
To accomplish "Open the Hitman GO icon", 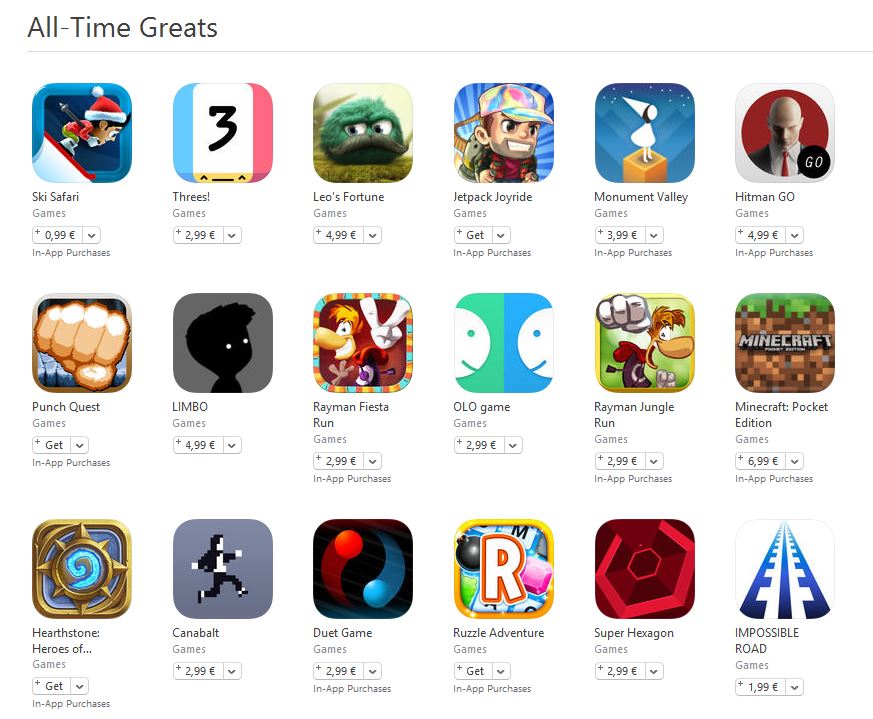I will click(x=785, y=133).
